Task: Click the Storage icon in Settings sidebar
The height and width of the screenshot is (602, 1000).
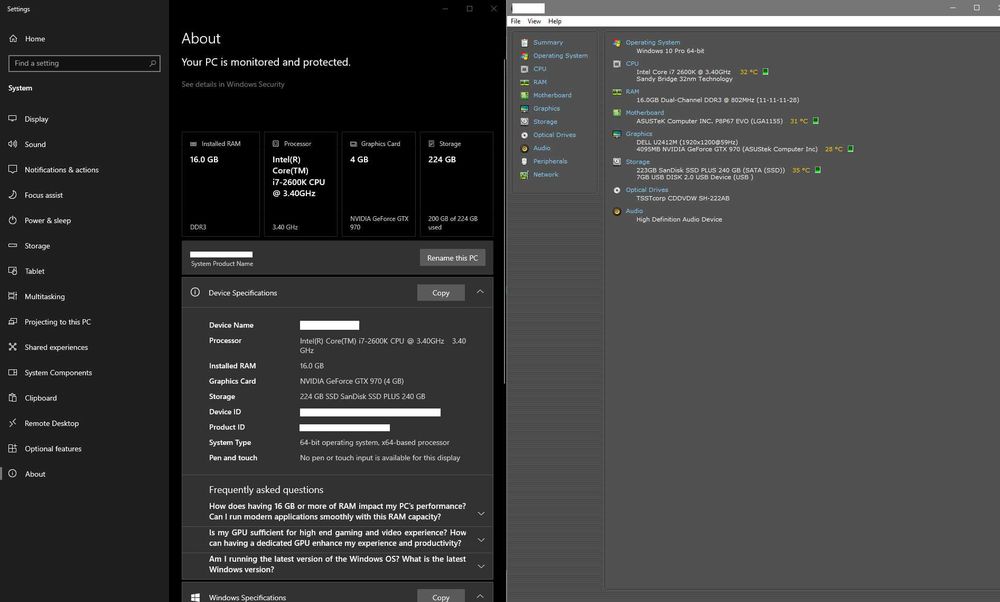Action: click(13, 246)
